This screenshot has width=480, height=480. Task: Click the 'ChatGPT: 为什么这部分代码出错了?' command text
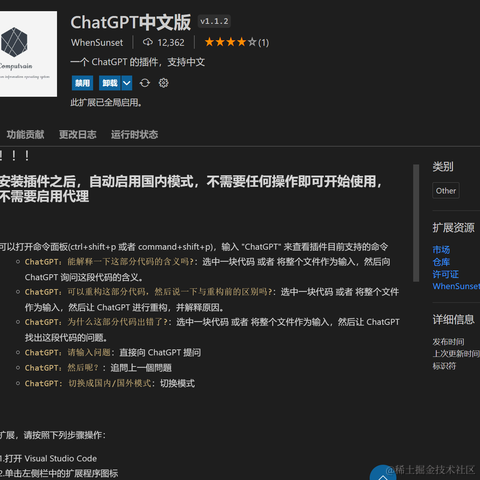tap(98, 322)
